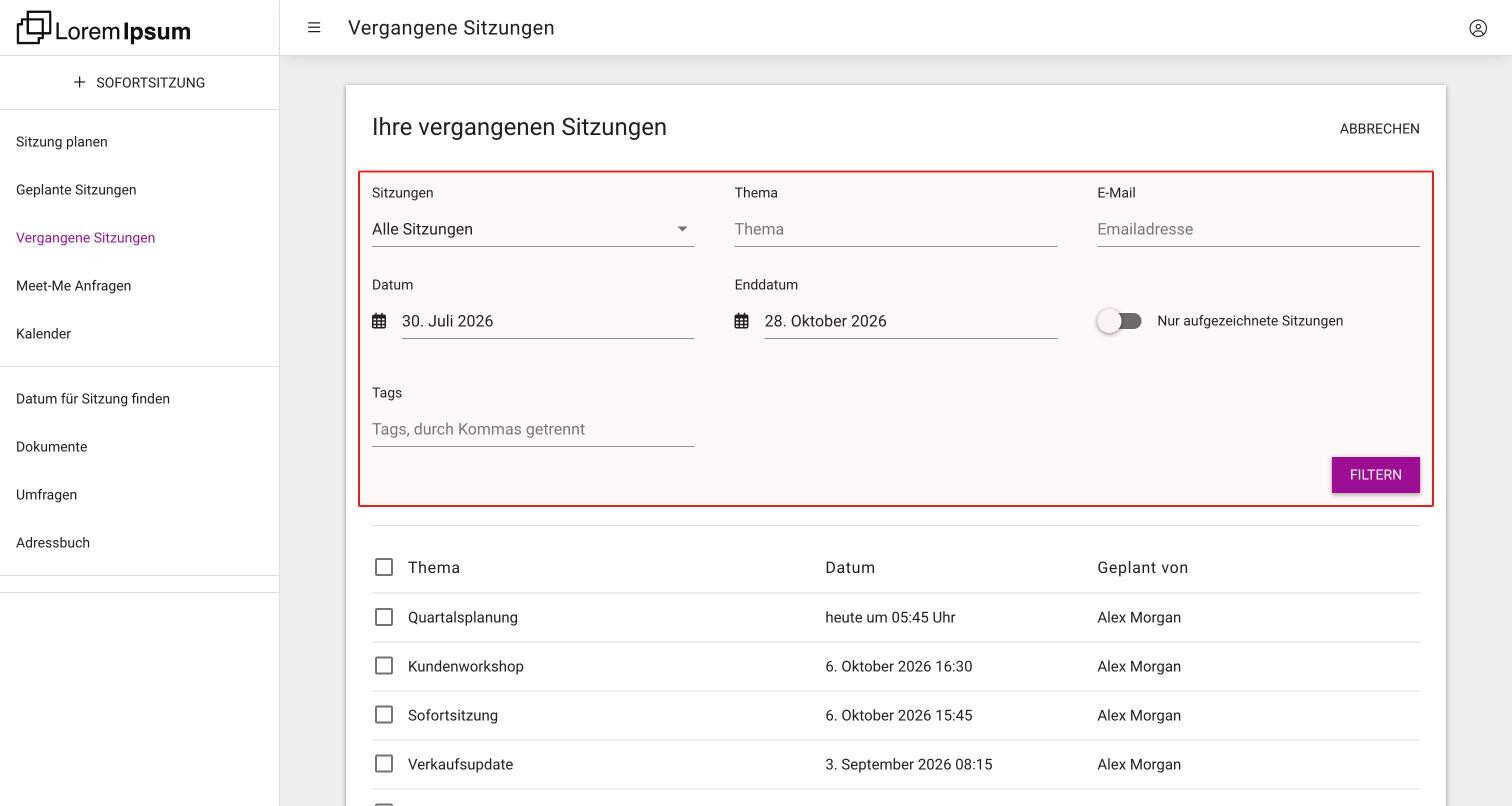Click the calendar icon beside Datum
Image resolution: width=1512 pixels, height=806 pixels.
[379, 321]
